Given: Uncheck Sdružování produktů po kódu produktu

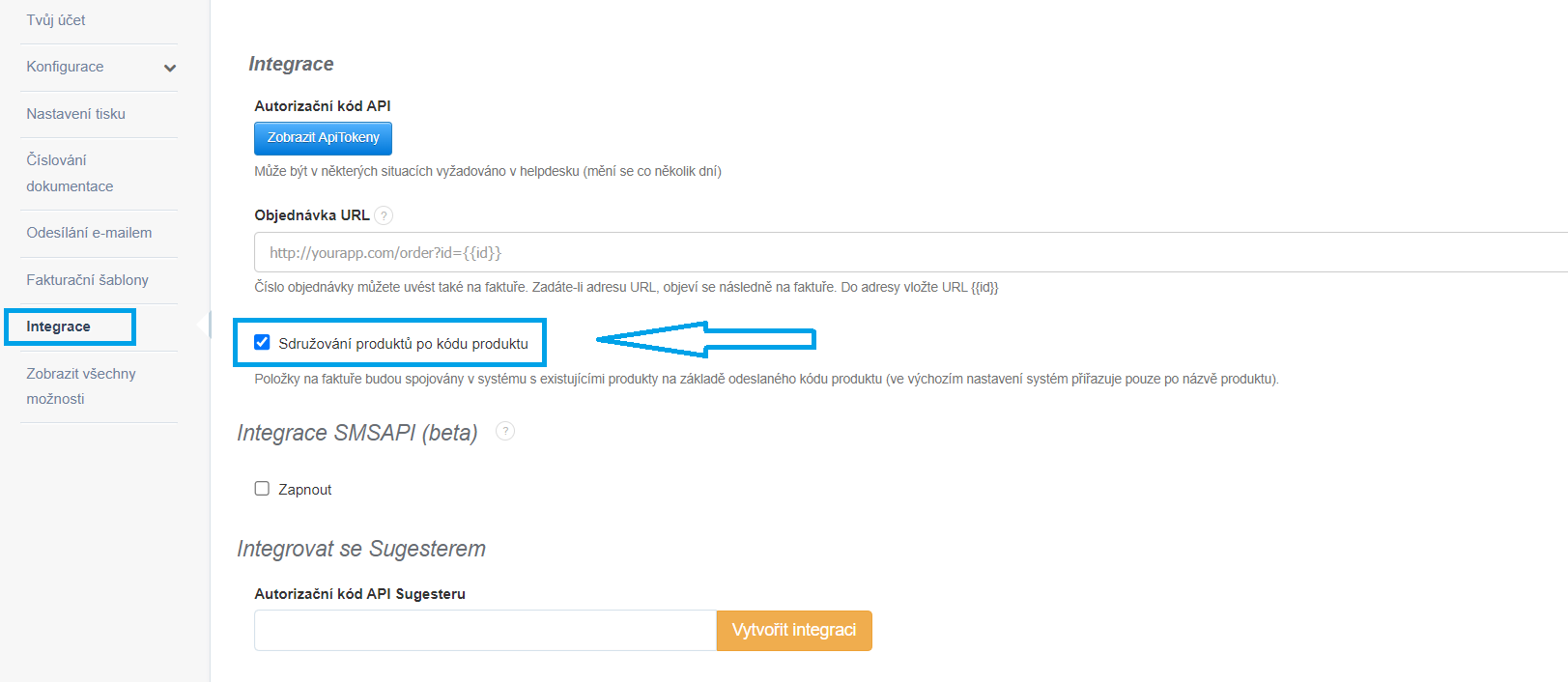Looking at the screenshot, I should [262, 342].
